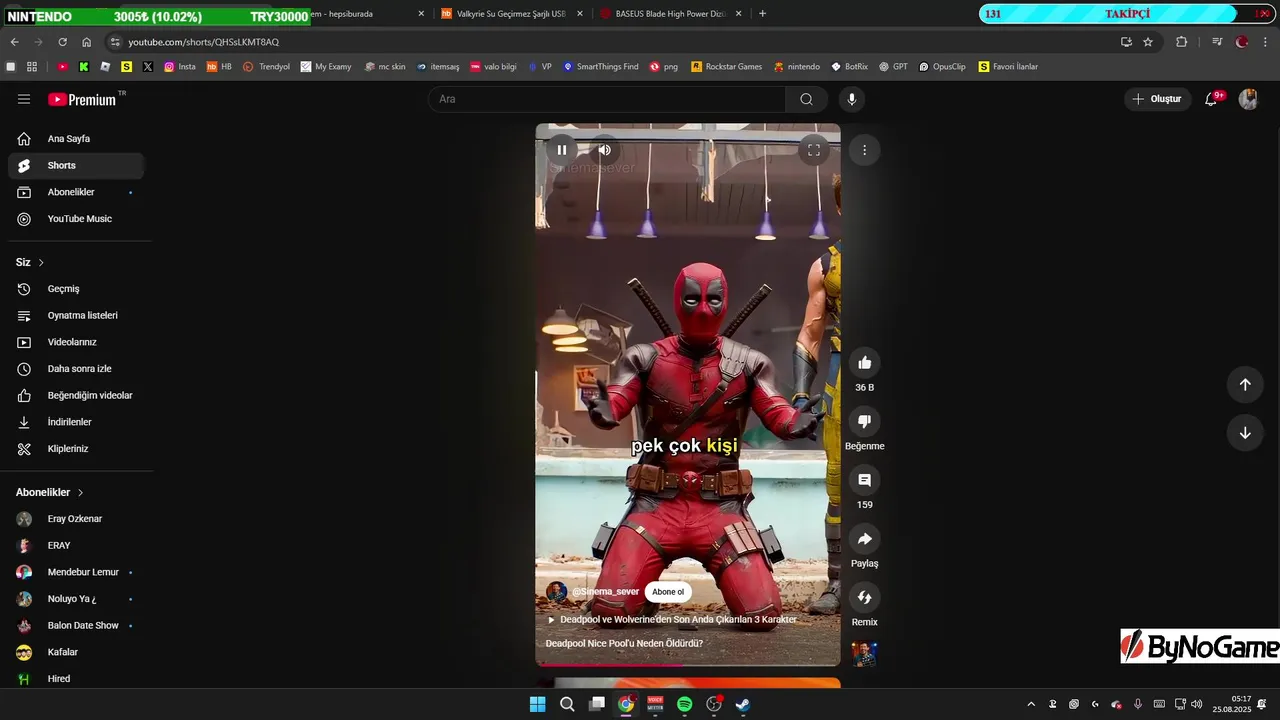Expand the Abonelikler subscriptions heading
The width and height of the screenshot is (1280, 720).
(50, 493)
